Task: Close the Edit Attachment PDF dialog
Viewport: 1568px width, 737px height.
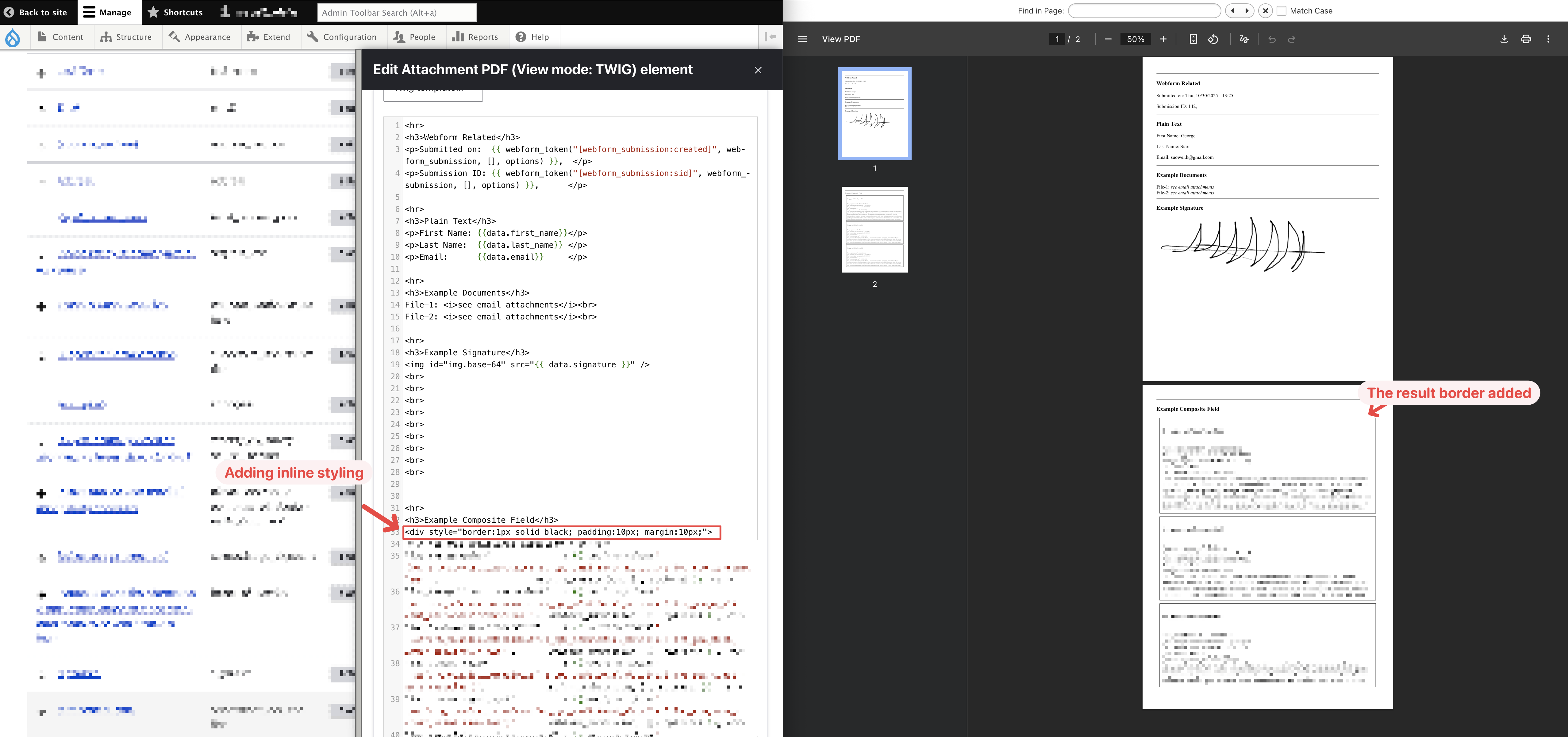Action: point(758,70)
